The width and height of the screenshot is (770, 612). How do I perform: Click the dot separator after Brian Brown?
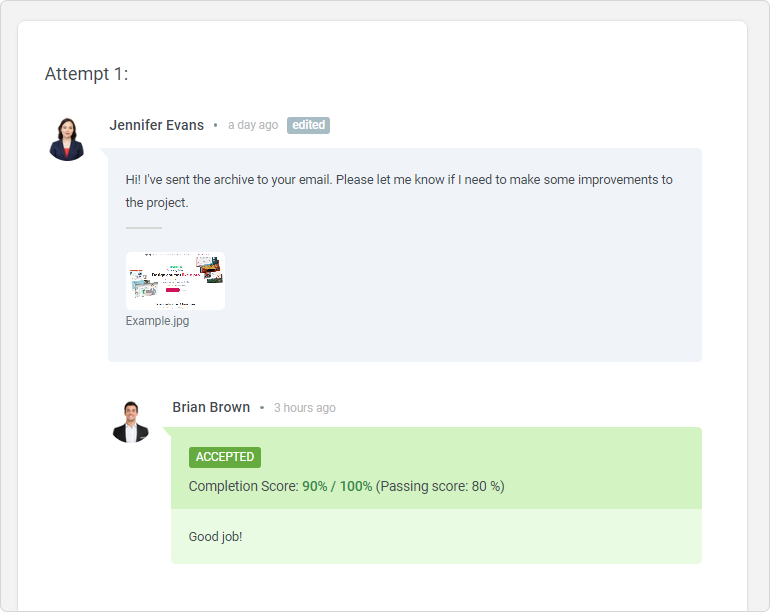pos(262,408)
